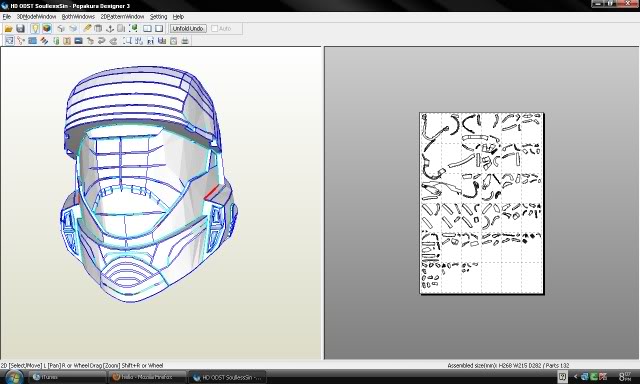Open the Setting menu
Image resolution: width=640 pixels, height=384 pixels.
click(158, 17)
